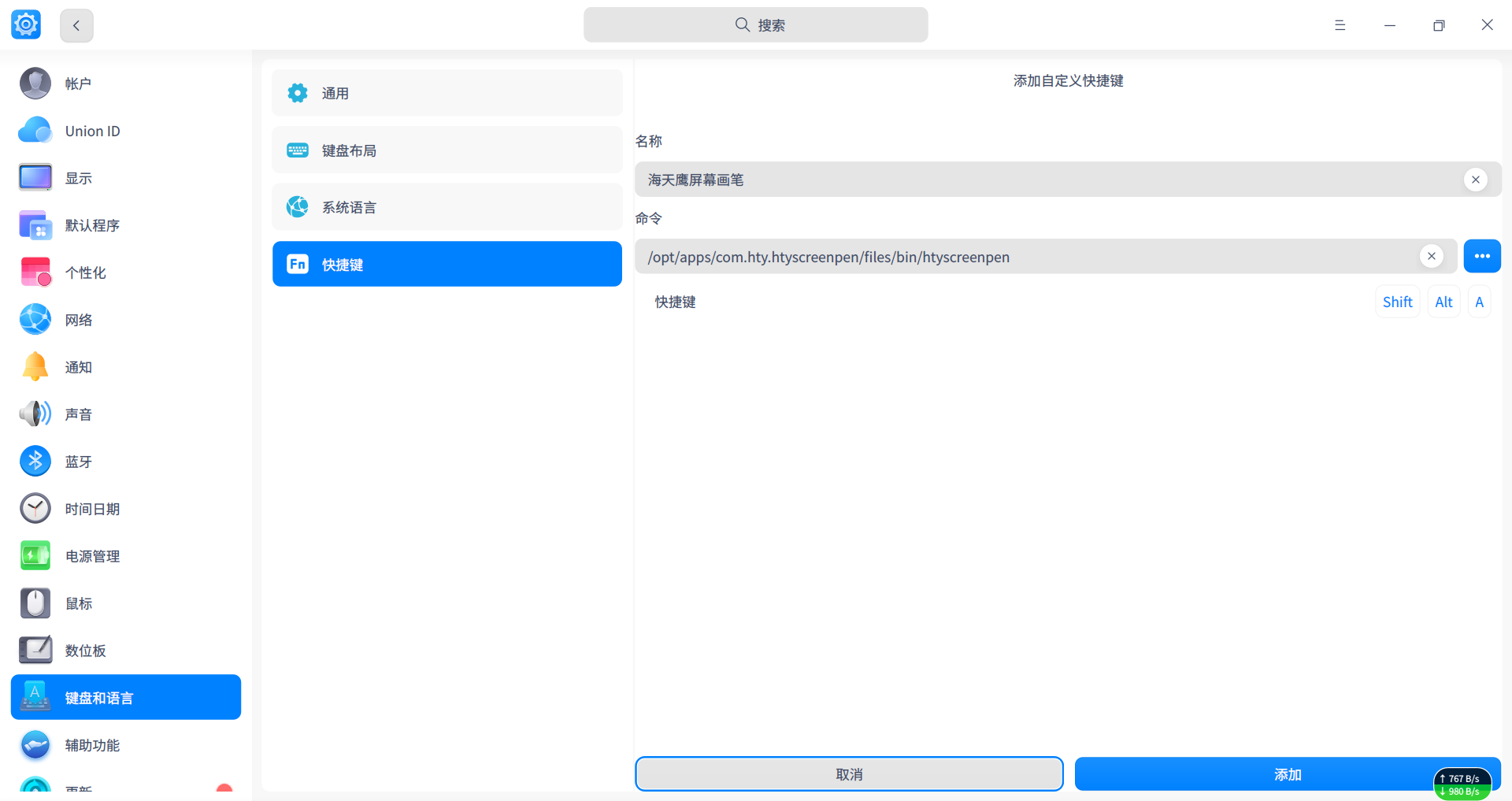Click the 电源管理 battery icon
The height and width of the screenshot is (801, 1512).
(35, 556)
